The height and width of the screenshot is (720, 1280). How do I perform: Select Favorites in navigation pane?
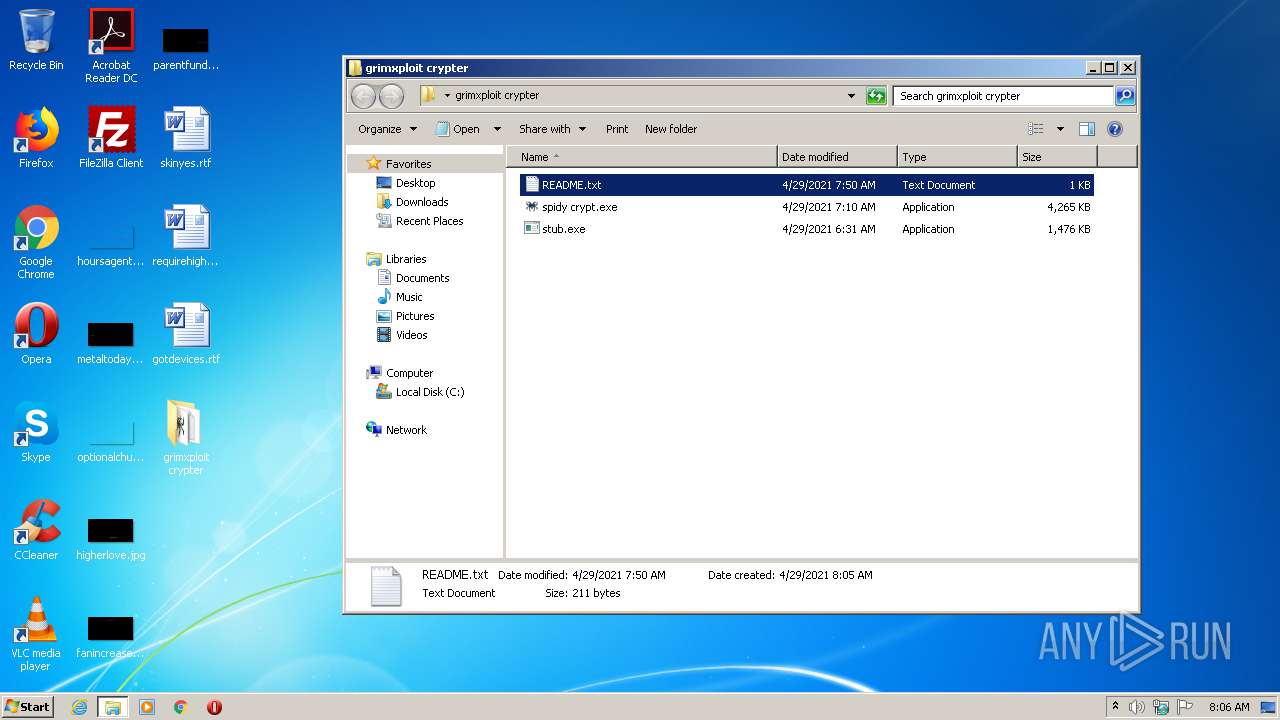(x=409, y=164)
